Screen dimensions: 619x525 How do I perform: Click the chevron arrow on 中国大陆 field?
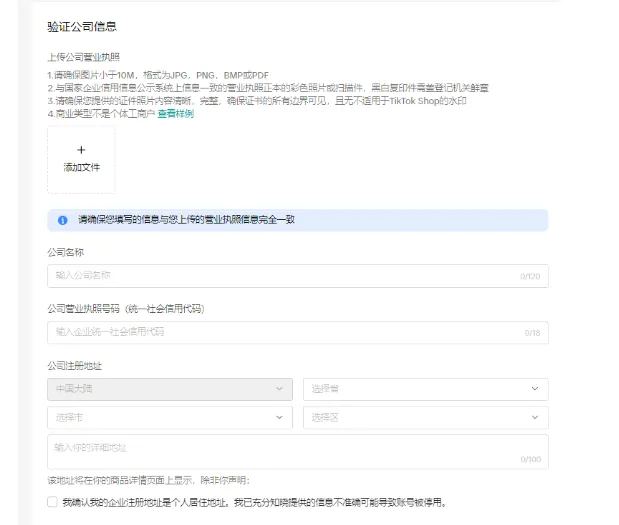pos(279,388)
